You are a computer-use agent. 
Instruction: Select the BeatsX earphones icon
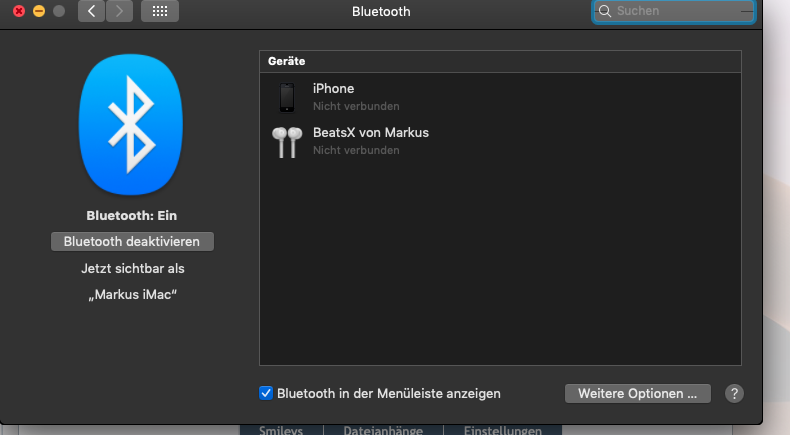click(x=287, y=142)
